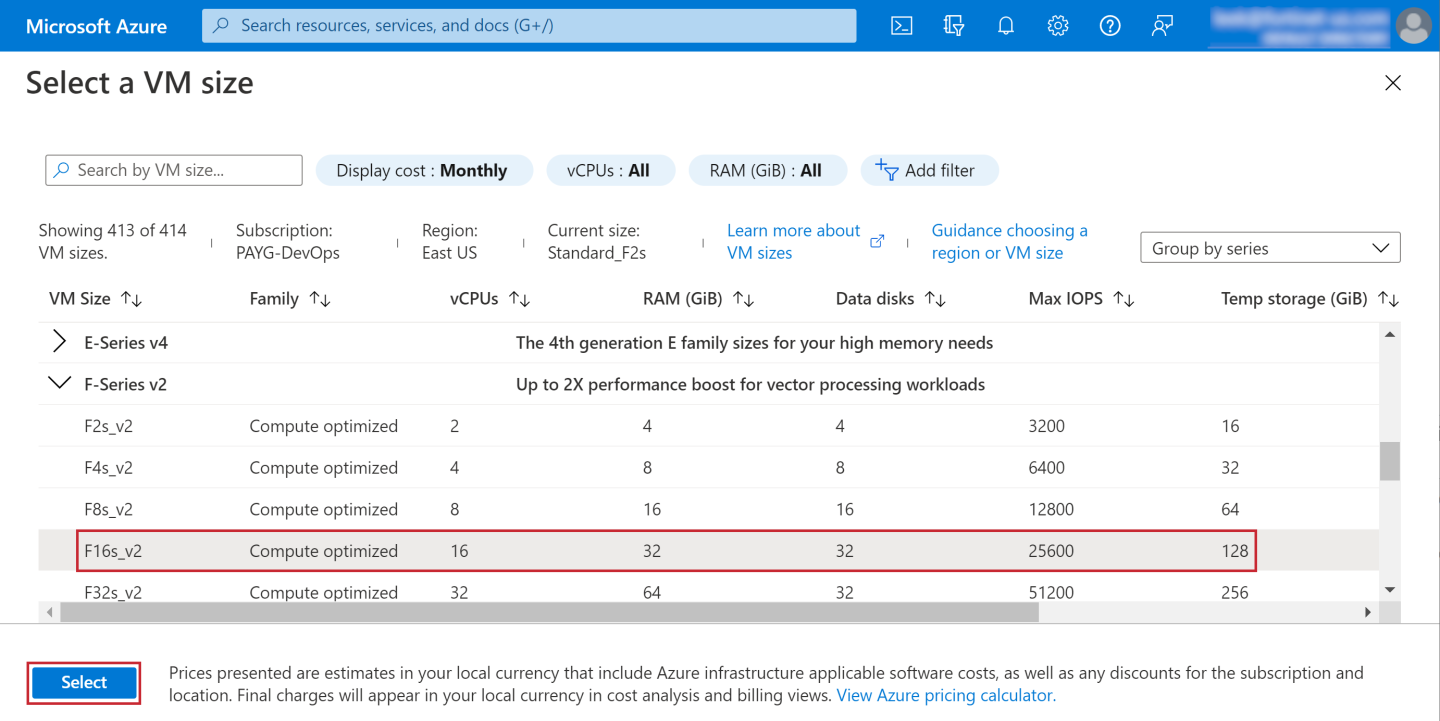Open the Directories and subscriptions filter icon

(953, 26)
